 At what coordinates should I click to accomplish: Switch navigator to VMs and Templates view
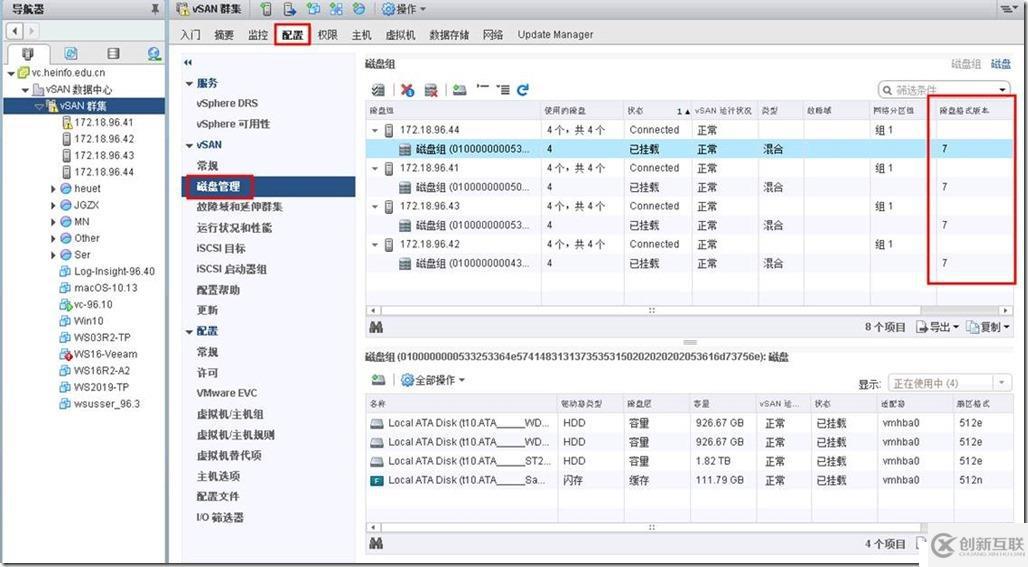coord(71,54)
